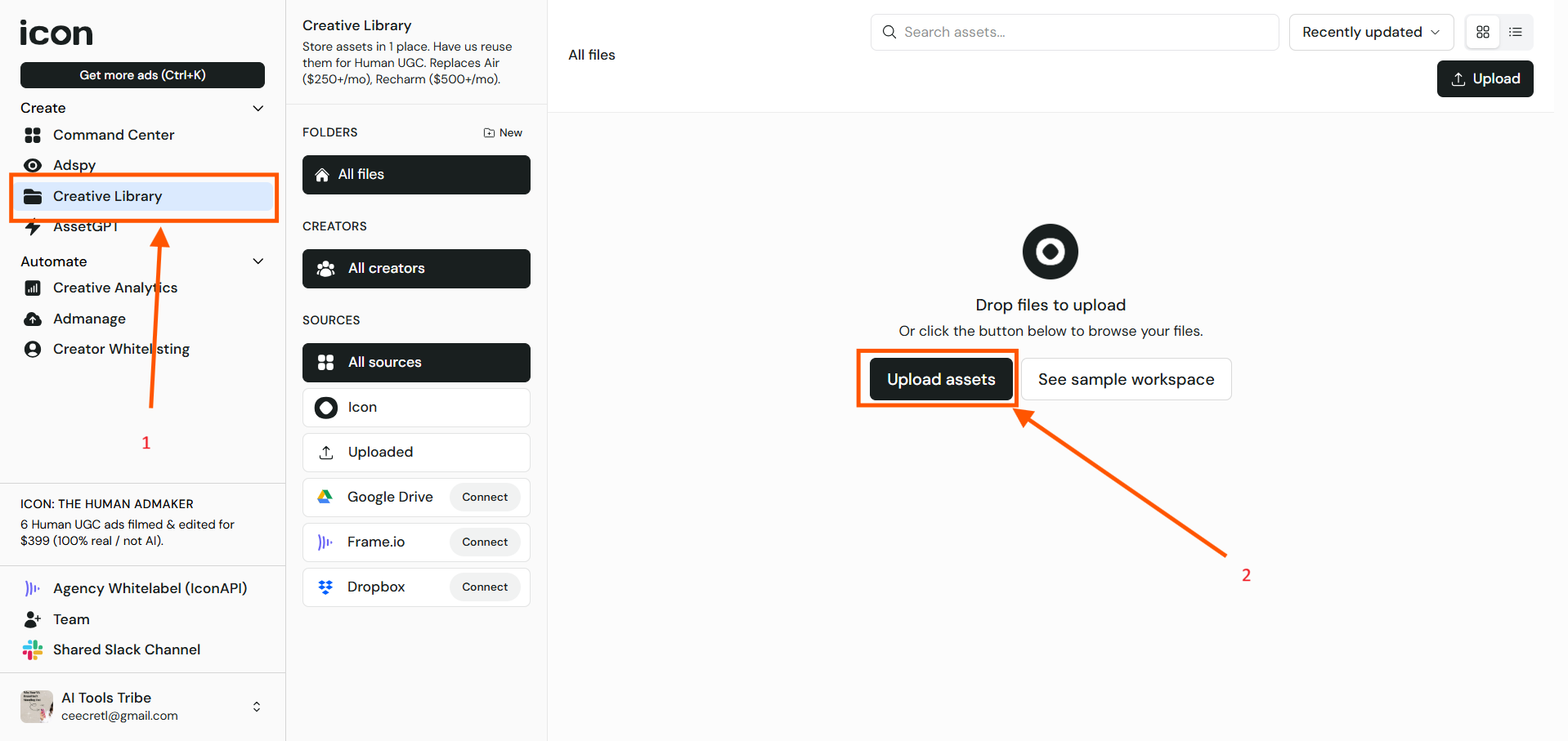Click the All files breadcrumb heading
The width and height of the screenshot is (1568, 741).
click(x=592, y=55)
